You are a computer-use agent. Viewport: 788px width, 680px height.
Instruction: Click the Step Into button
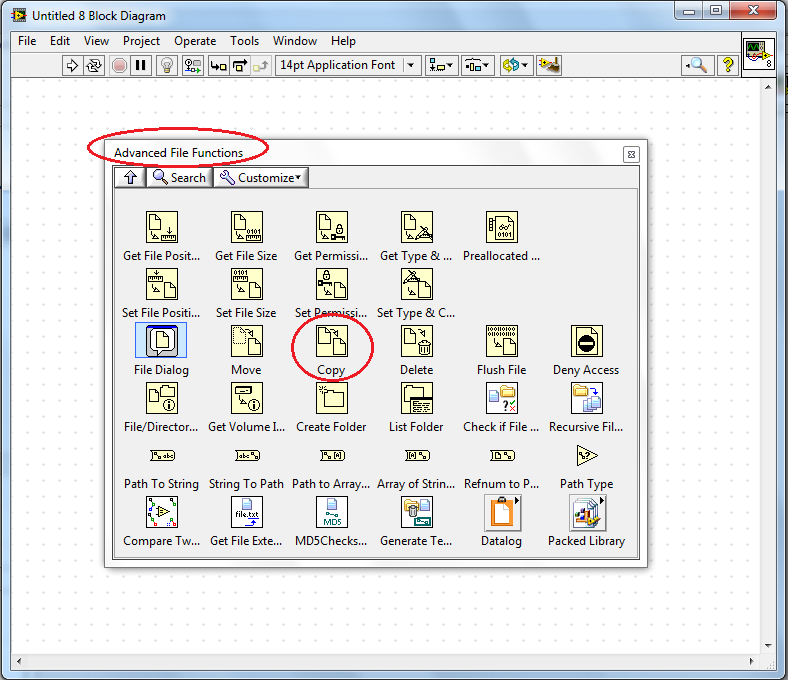pyautogui.click(x=219, y=65)
